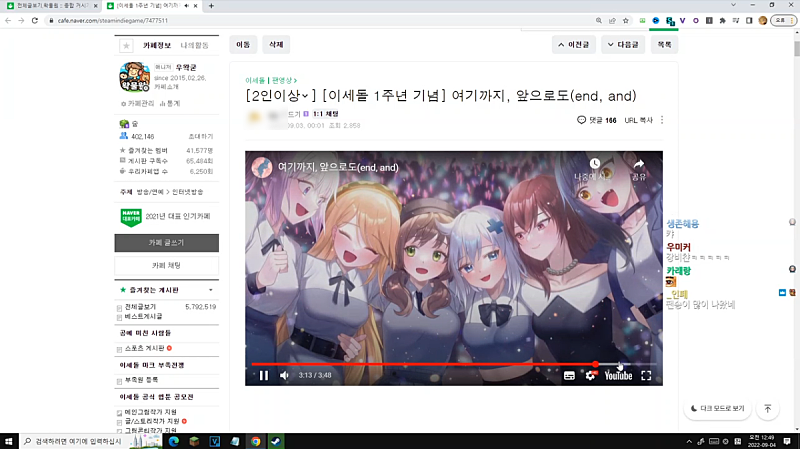Select the 카페정보 tab
Viewport: 800px width, 449px height.
(x=157, y=45)
